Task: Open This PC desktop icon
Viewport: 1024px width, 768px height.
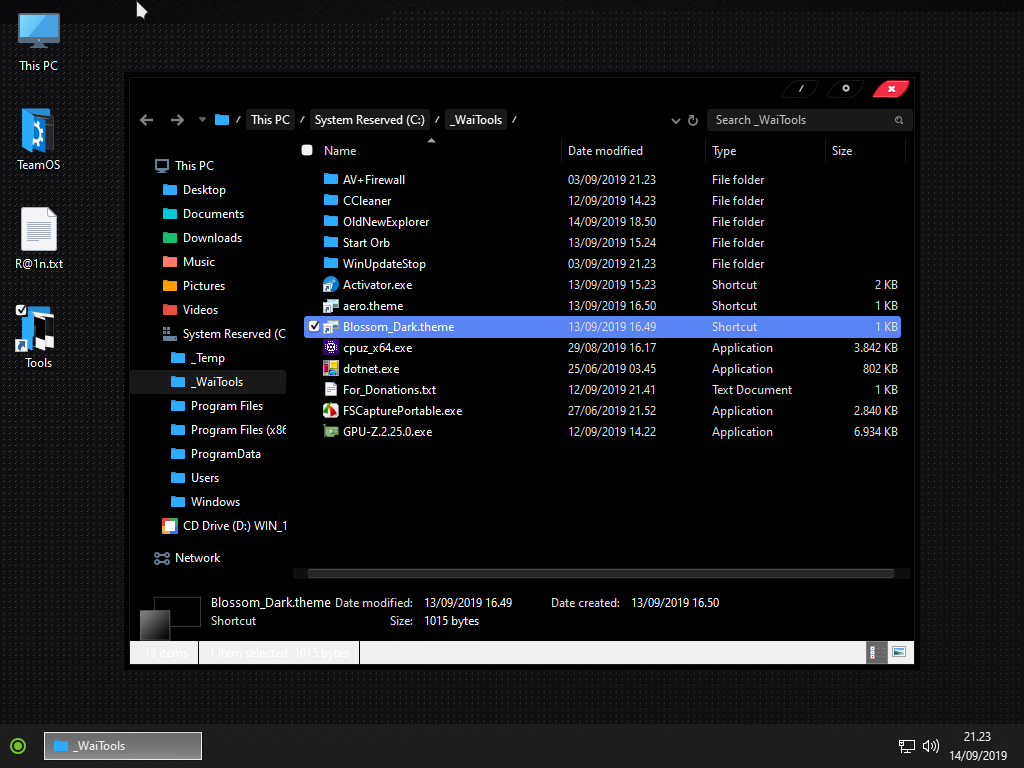Action: click(39, 42)
